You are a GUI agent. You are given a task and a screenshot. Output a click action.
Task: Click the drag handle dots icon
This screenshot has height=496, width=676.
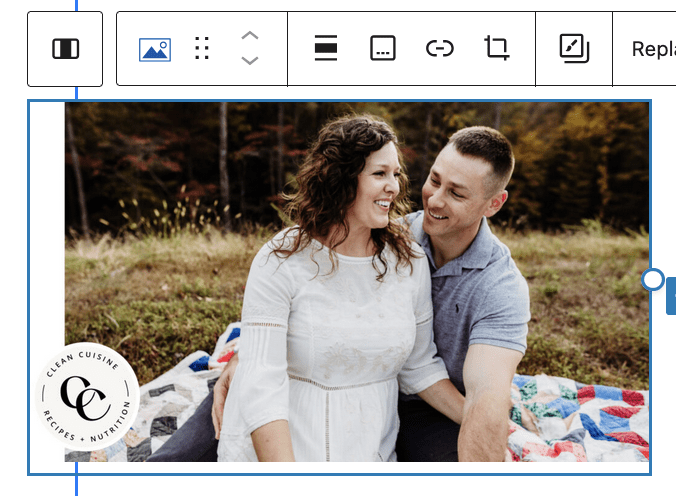(x=202, y=48)
